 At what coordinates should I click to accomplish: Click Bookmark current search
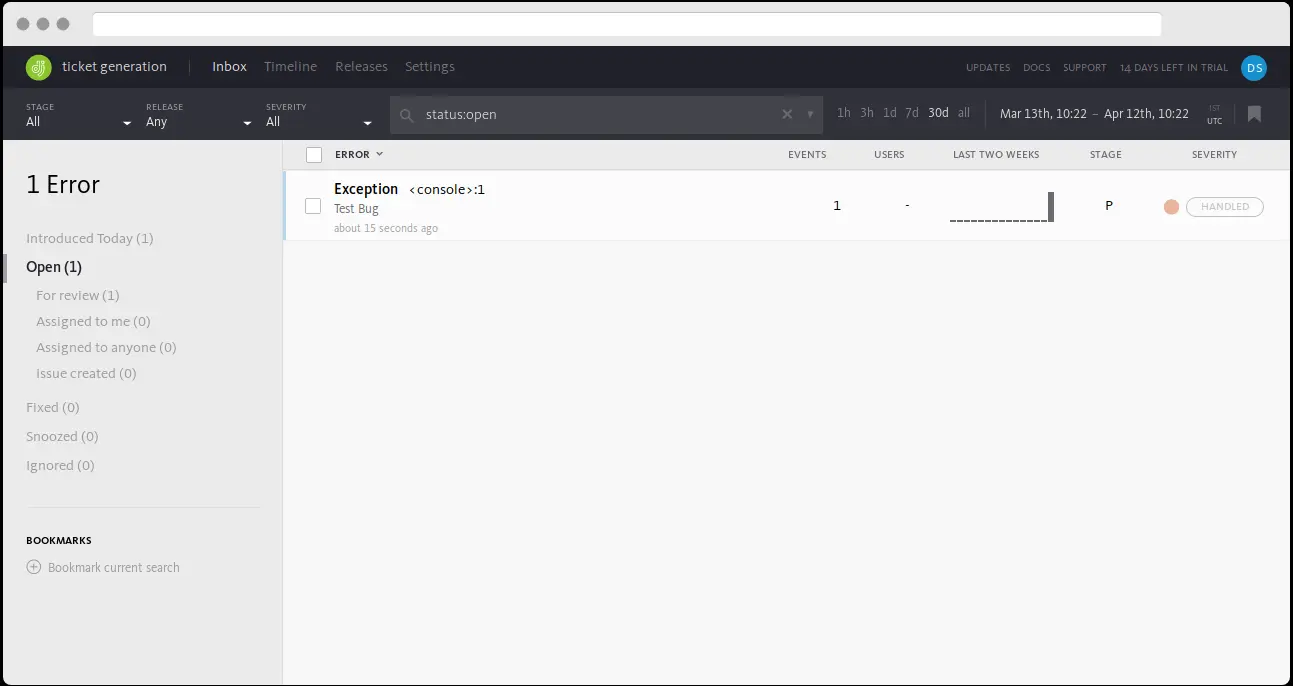(114, 567)
